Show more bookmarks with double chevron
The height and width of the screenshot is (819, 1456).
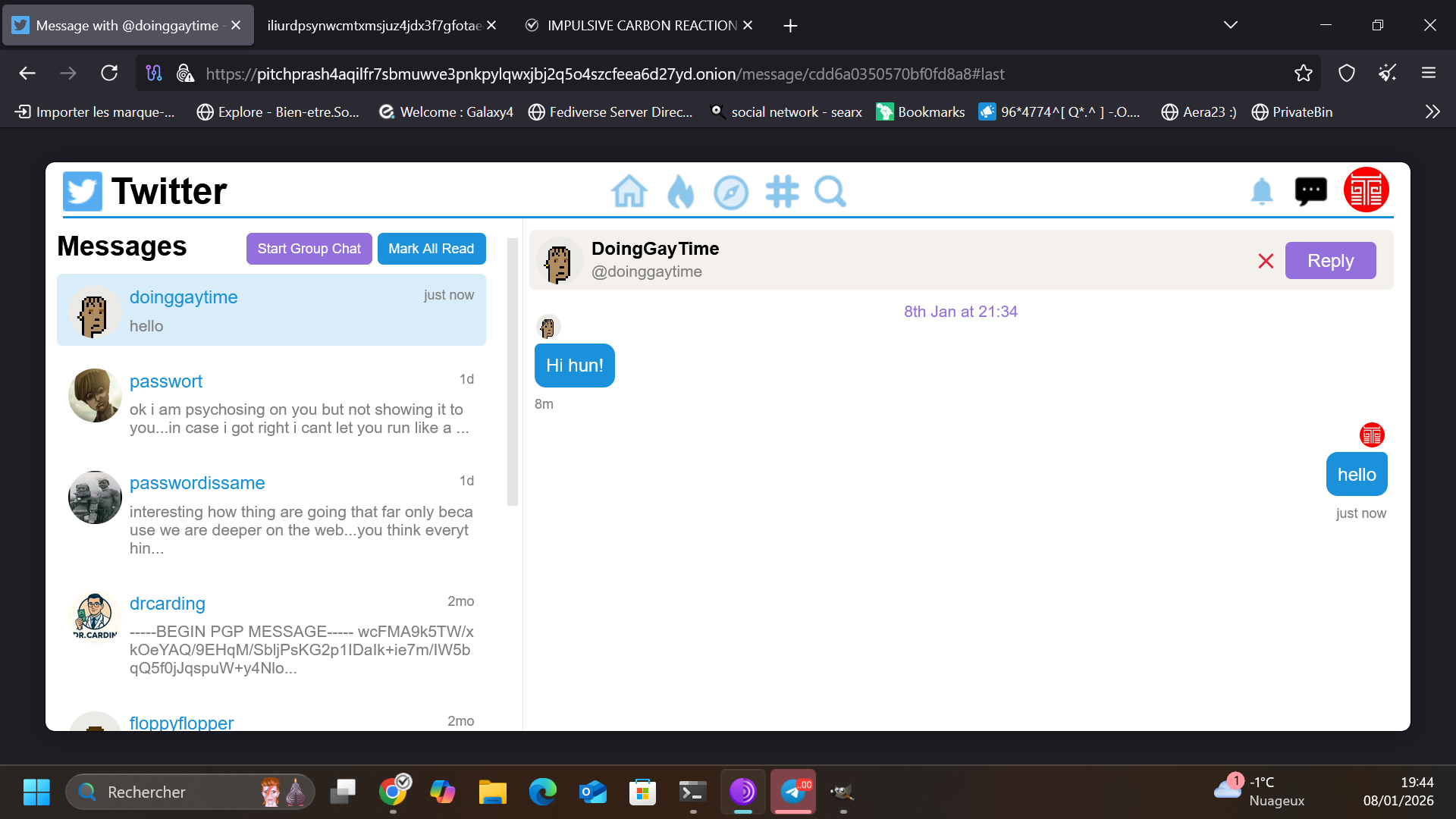point(1432,112)
